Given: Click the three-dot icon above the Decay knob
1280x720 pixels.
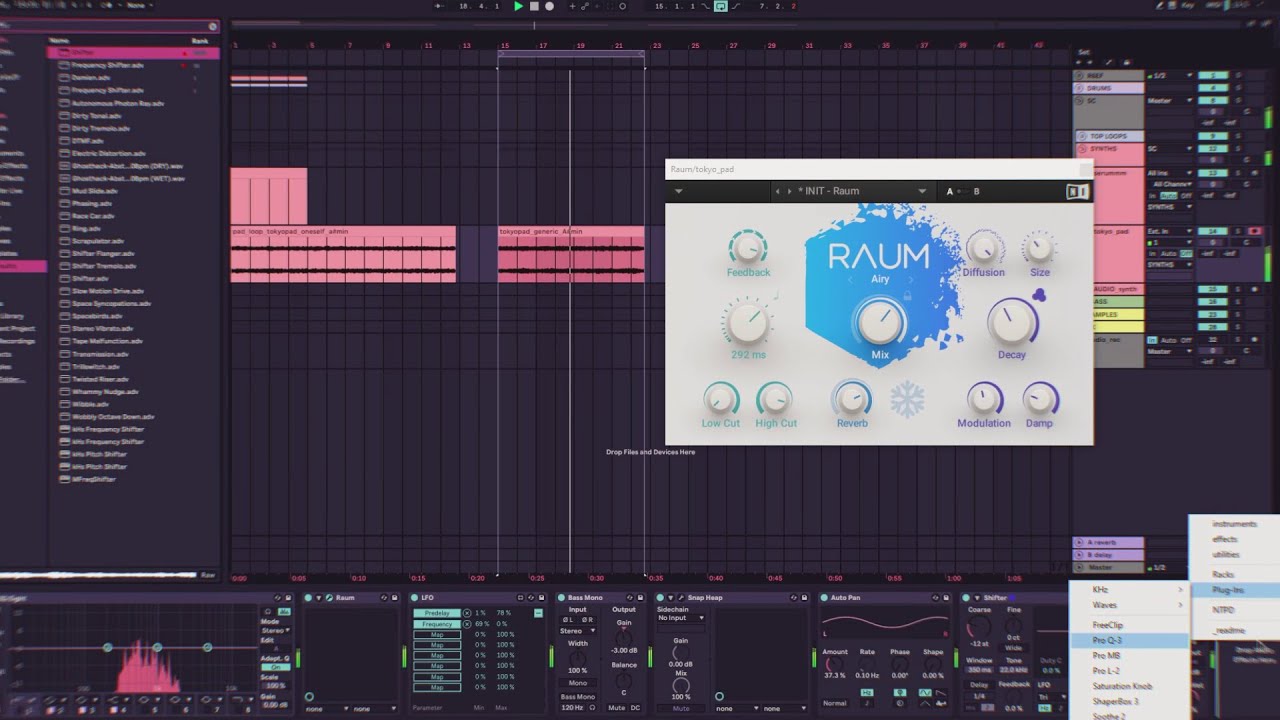Looking at the screenshot, I should pos(1038,294).
